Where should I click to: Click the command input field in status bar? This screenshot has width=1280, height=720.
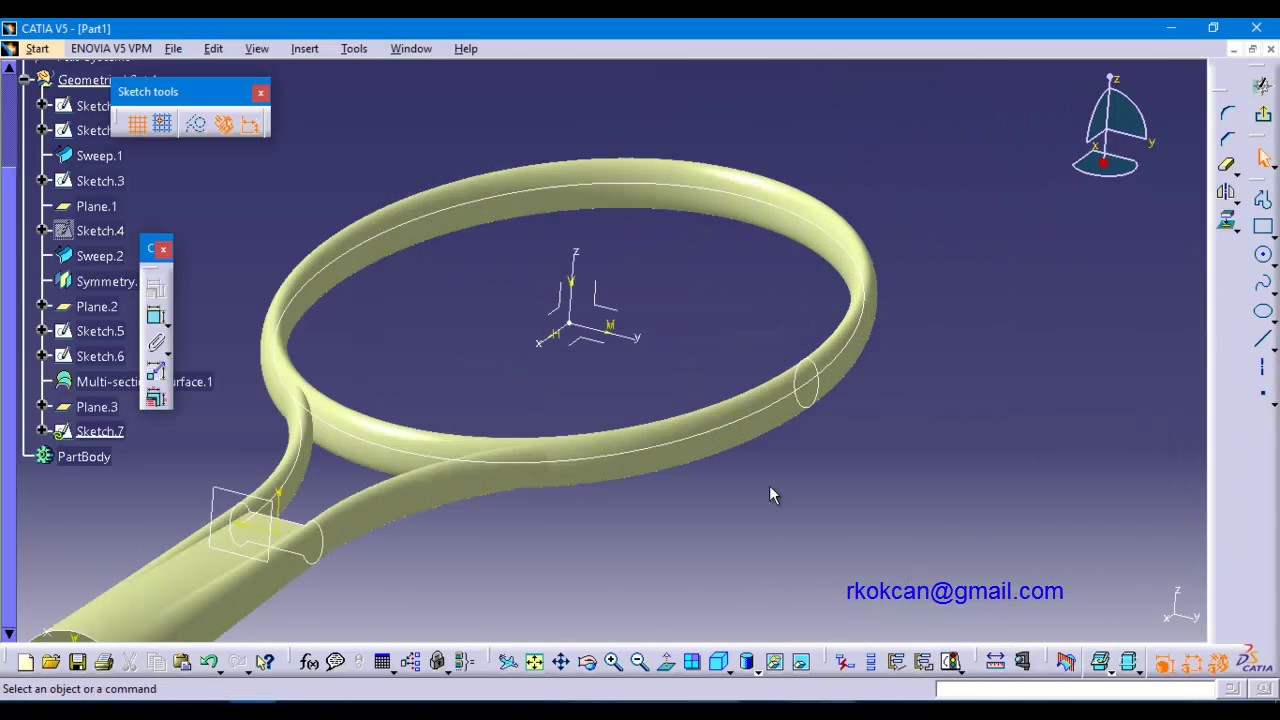(x=1075, y=688)
